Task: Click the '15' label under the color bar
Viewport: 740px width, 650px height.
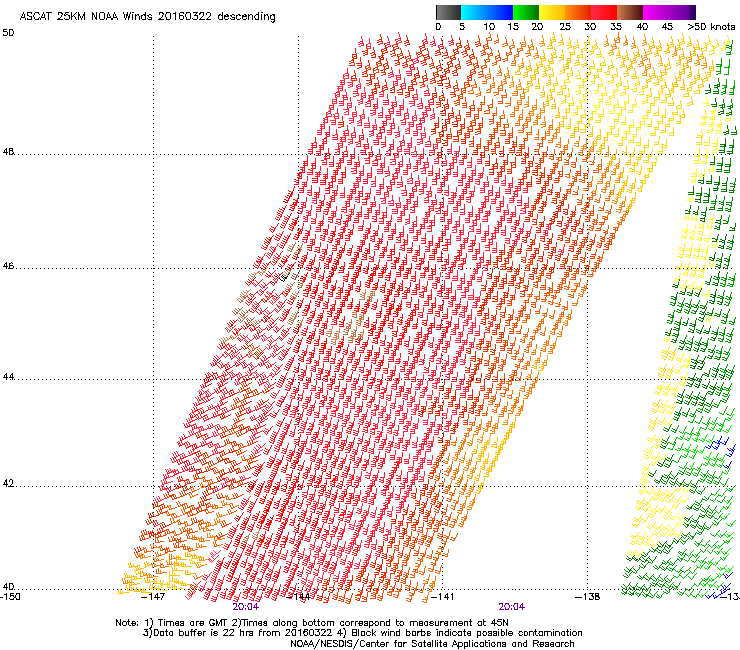Action: (x=513, y=27)
